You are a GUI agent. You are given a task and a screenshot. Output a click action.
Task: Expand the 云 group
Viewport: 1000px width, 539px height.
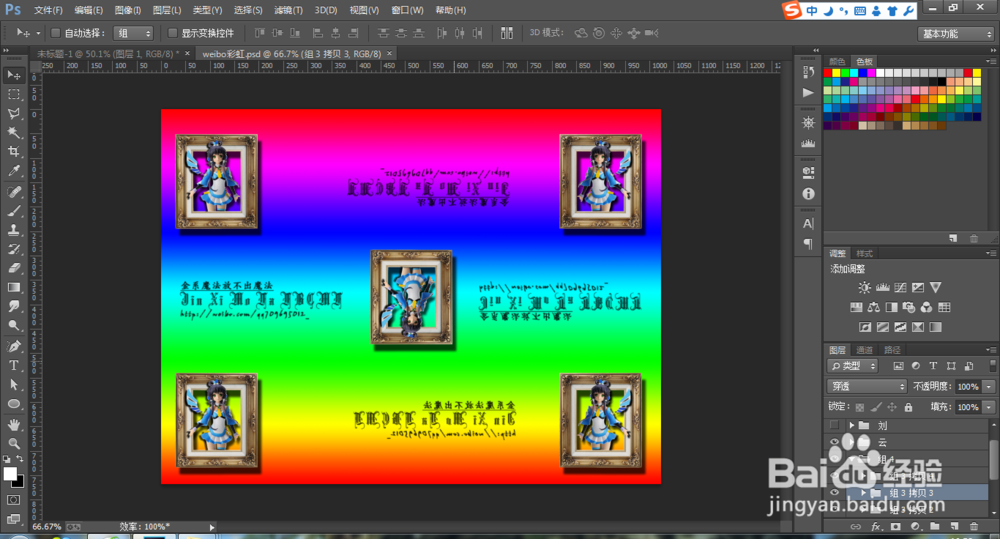click(851, 442)
